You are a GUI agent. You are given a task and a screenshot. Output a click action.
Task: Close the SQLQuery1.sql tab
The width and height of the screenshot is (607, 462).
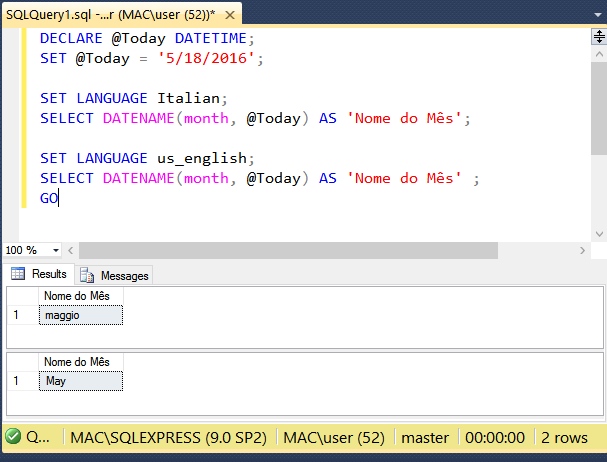pyautogui.click(x=230, y=15)
